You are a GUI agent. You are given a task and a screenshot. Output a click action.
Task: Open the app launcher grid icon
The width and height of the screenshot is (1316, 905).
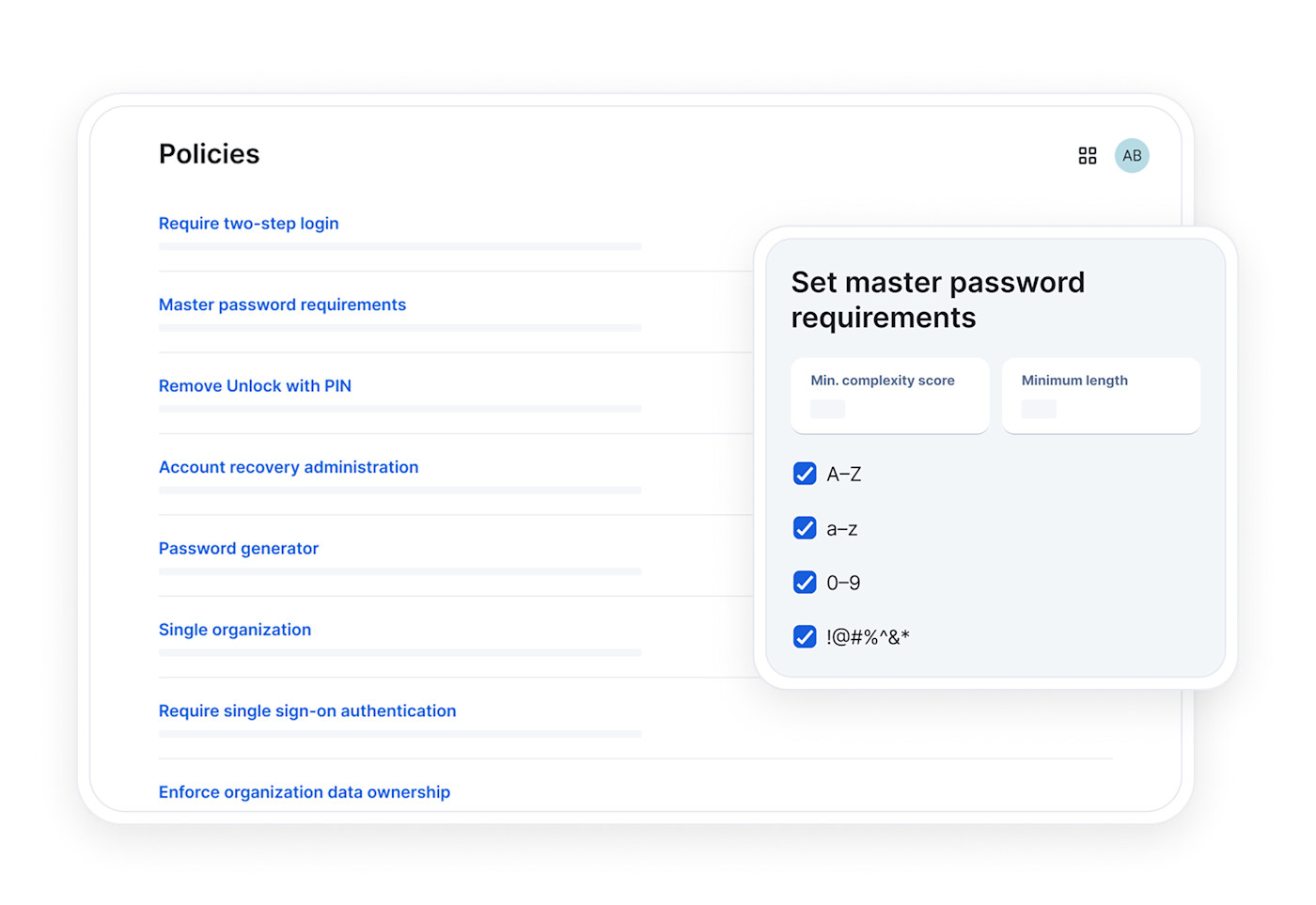tap(1088, 155)
